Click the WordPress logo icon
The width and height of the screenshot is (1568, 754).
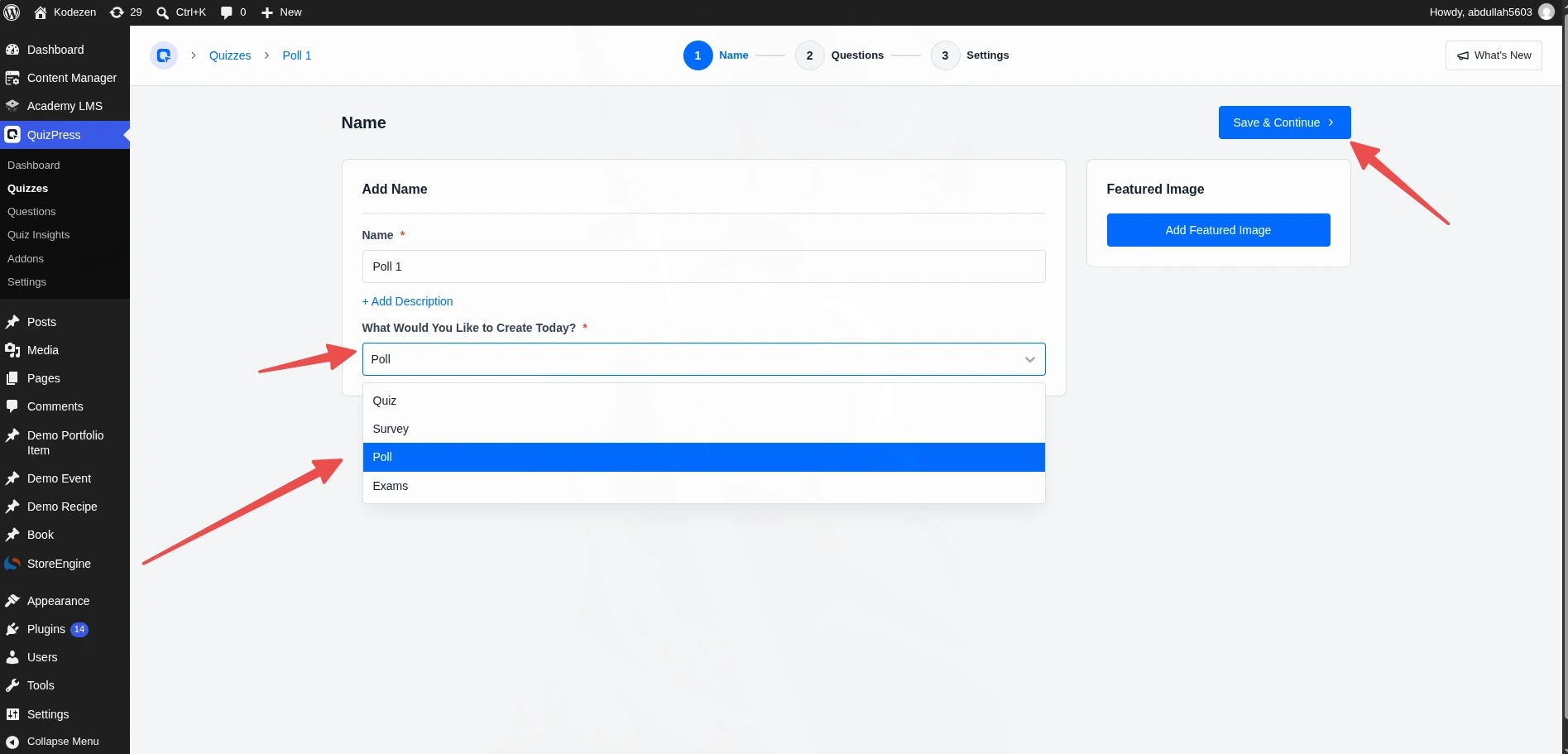12,12
